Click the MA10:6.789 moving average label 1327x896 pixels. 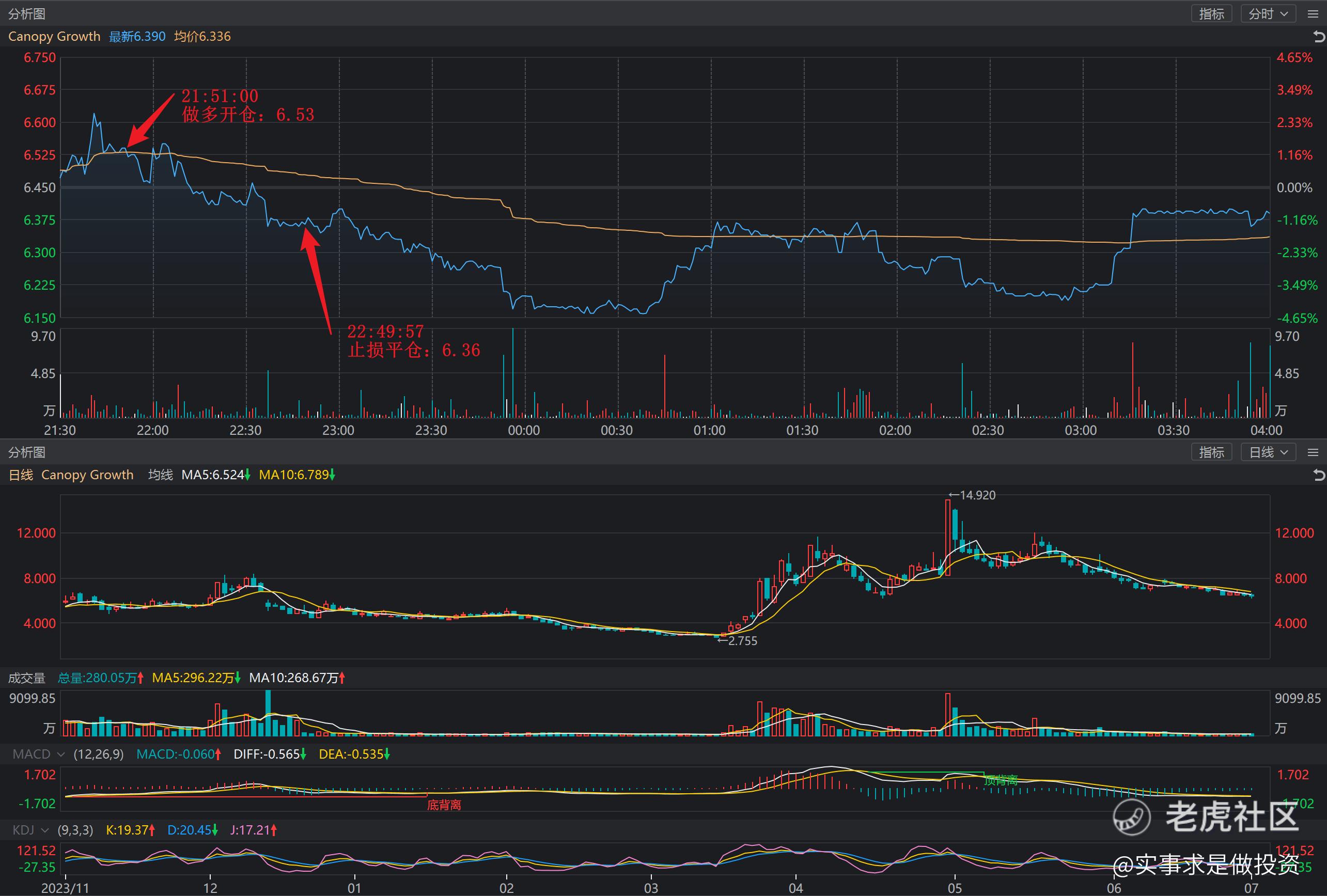pos(297,475)
